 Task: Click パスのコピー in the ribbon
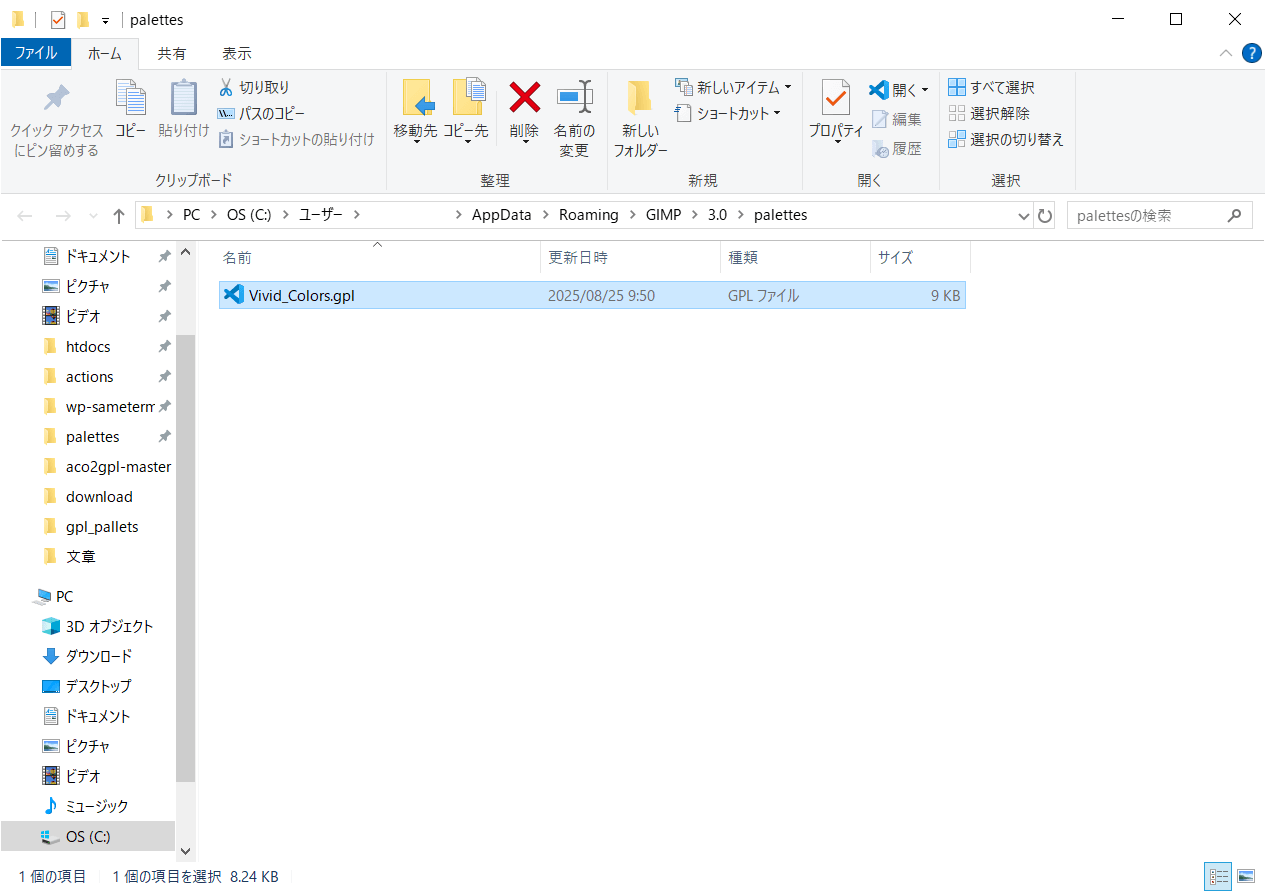(x=261, y=114)
